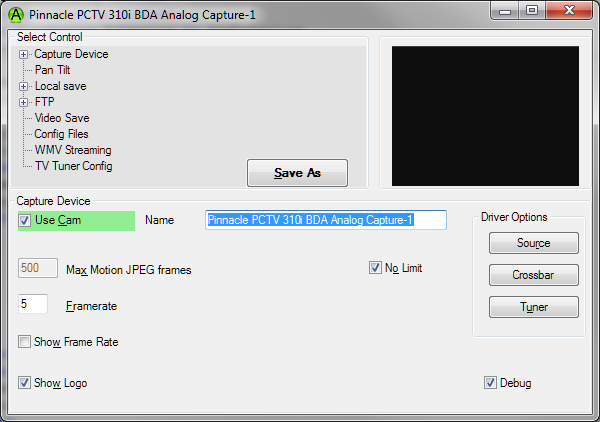Toggle the Show Logo checkbox
Viewport: 600px width, 422px height.
pos(24,383)
